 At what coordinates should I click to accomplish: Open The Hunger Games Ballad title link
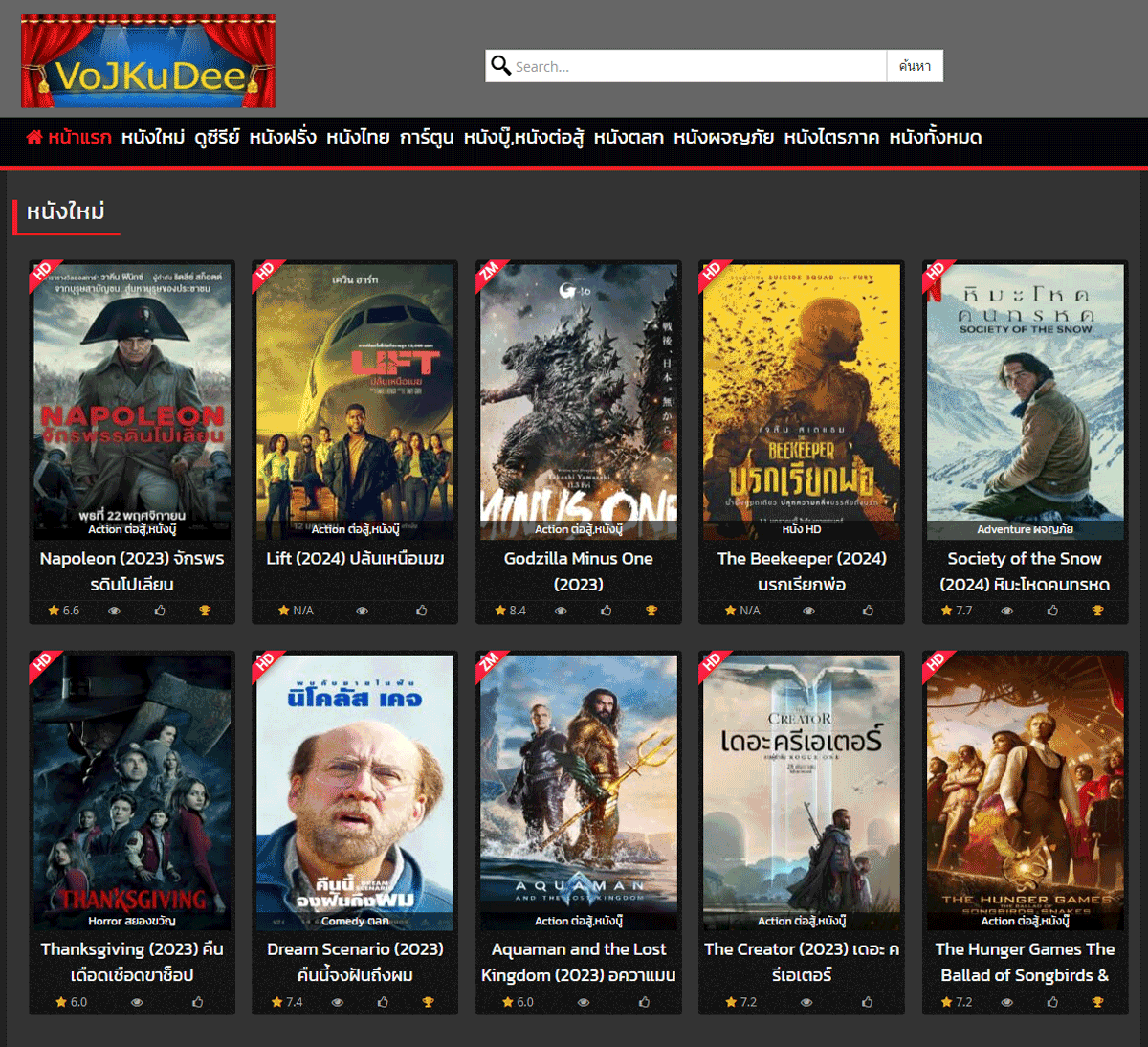pyautogui.click(x=1025, y=962)
